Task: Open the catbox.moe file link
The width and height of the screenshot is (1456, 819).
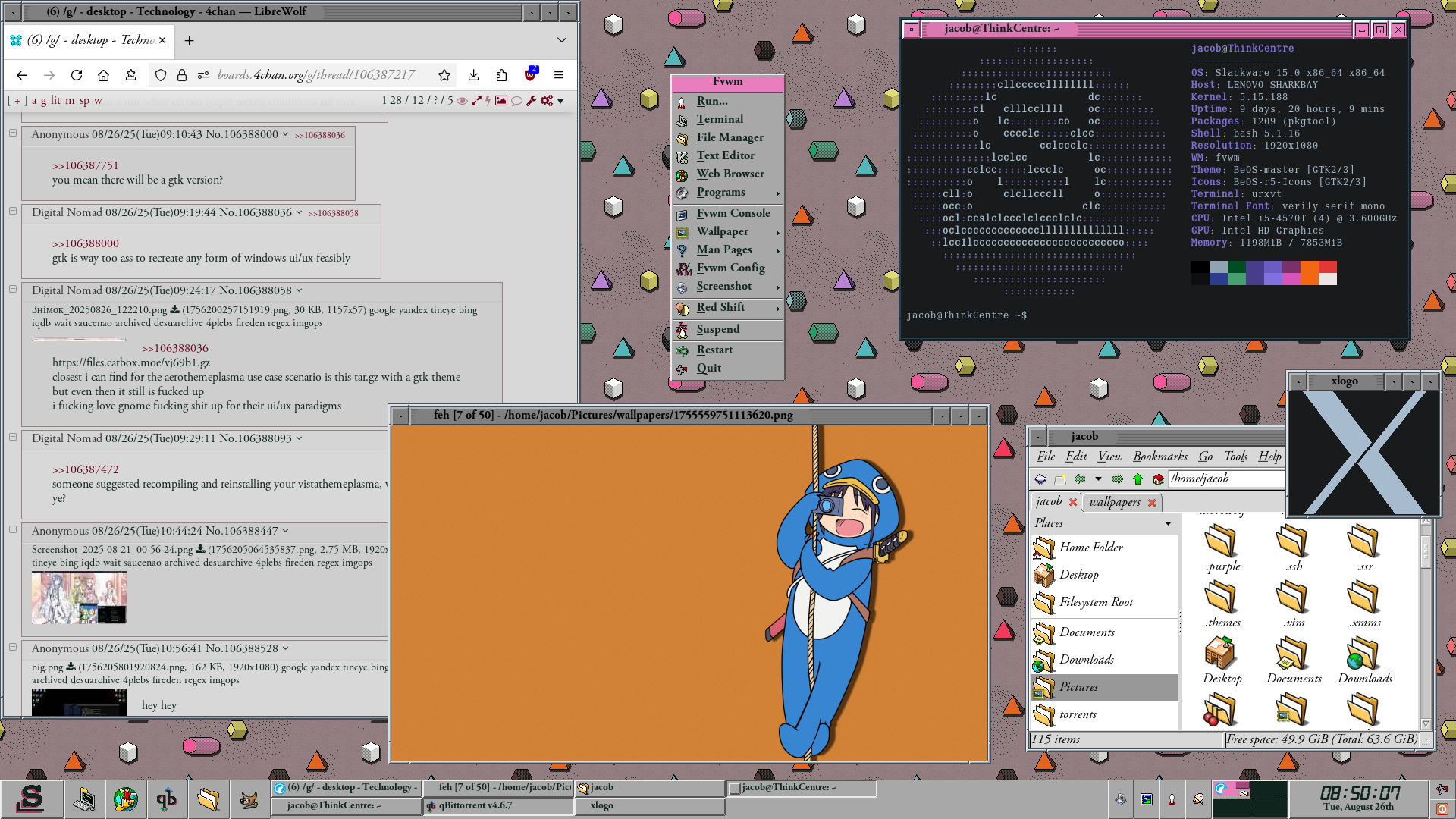Action: [131, 362]
